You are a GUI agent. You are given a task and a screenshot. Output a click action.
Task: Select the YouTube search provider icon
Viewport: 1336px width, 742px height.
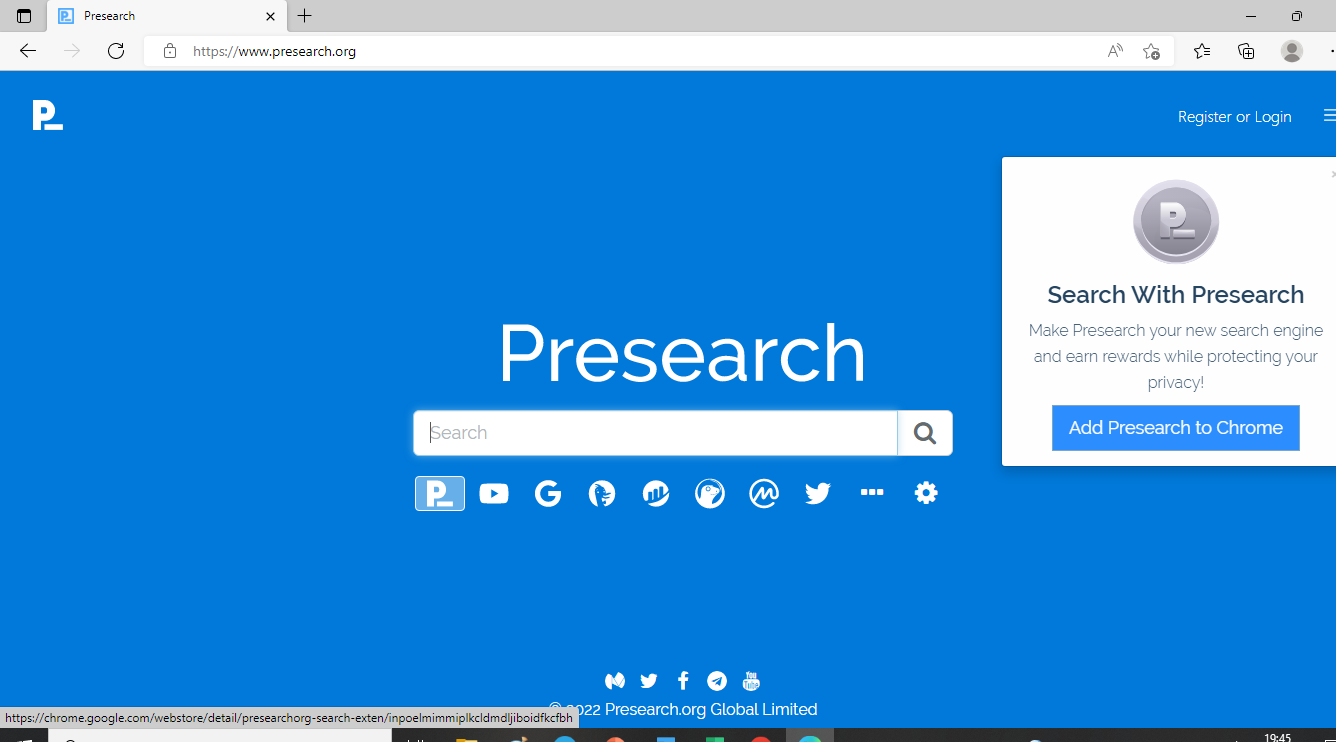494,493
